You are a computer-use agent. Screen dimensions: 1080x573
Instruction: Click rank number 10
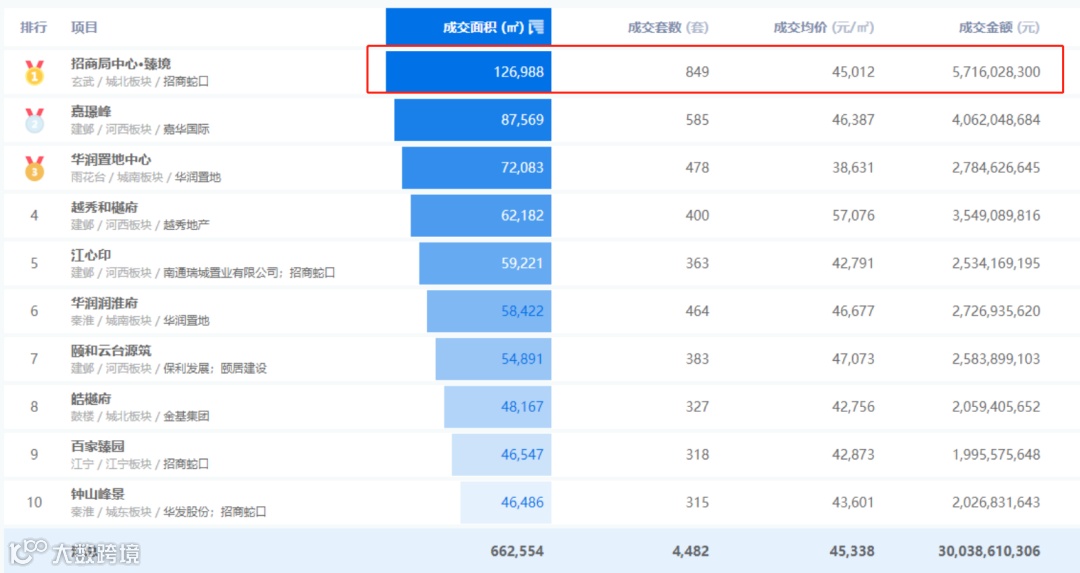tap(34, 503)
